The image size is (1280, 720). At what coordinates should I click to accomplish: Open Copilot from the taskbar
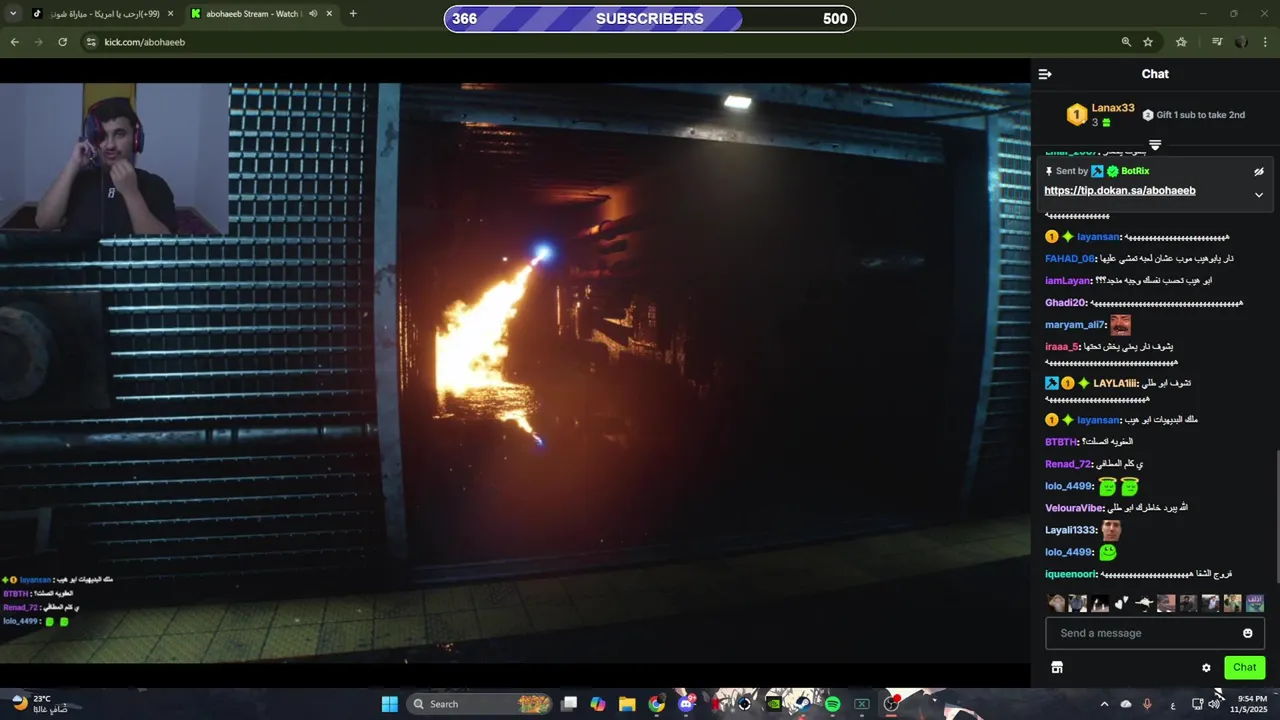point(598,704)
